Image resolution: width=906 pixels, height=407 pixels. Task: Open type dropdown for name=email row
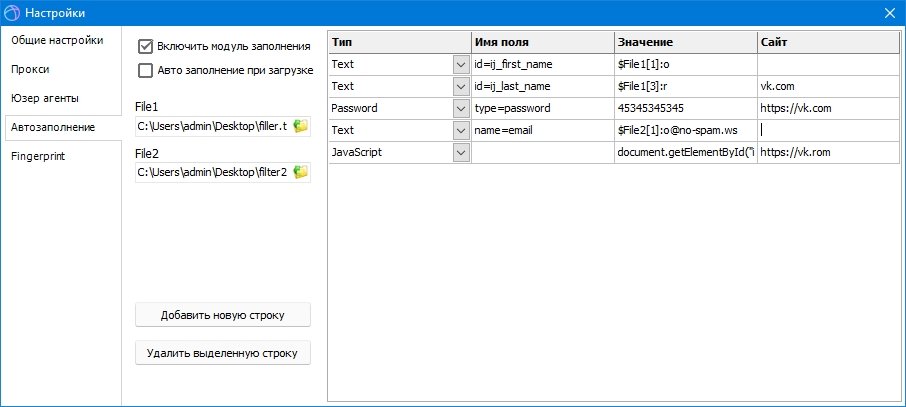tap(461, 130)
